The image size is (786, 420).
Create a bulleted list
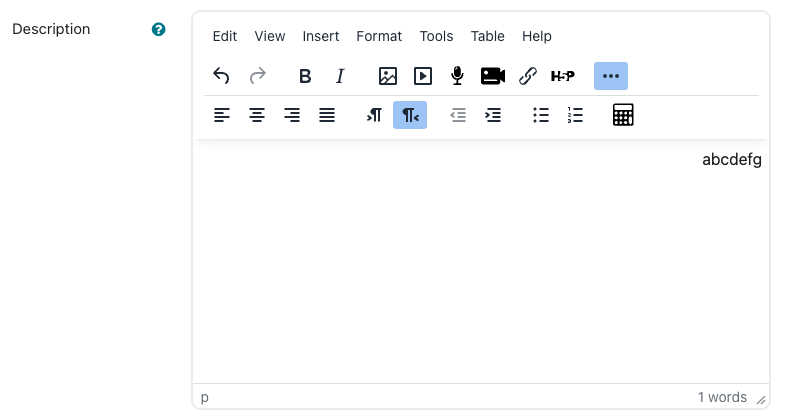[x=540, y=115]
